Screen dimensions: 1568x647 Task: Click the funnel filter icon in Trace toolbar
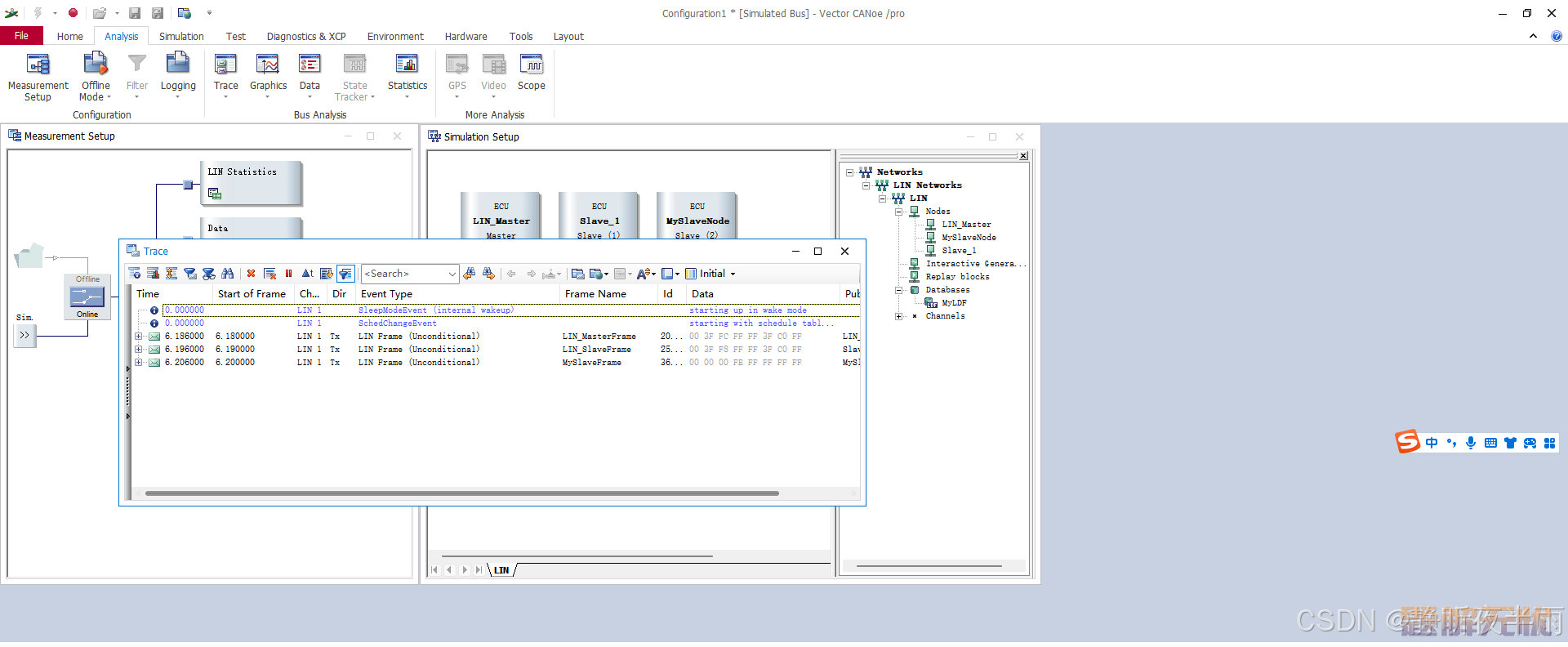click(x=190, y=274)
